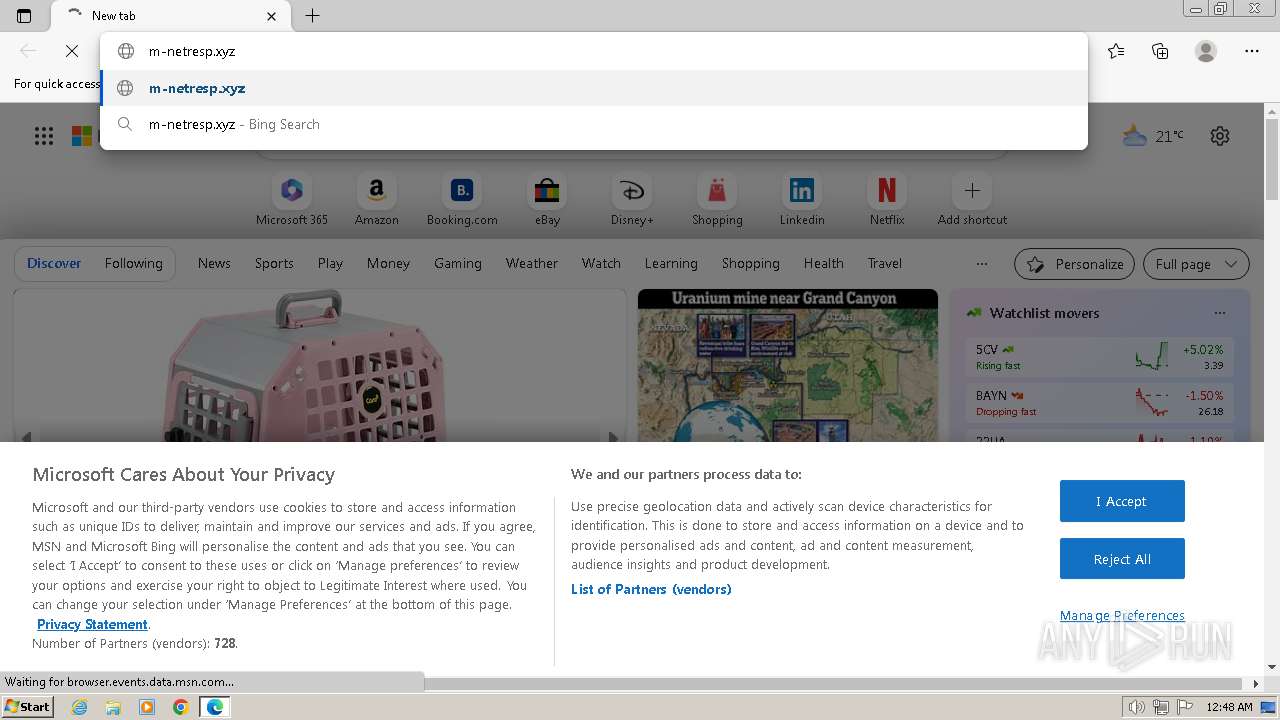This screenshot has width=1280, height=720.
Task: Show more feed categories ellipsis
Action: point(982,264)
